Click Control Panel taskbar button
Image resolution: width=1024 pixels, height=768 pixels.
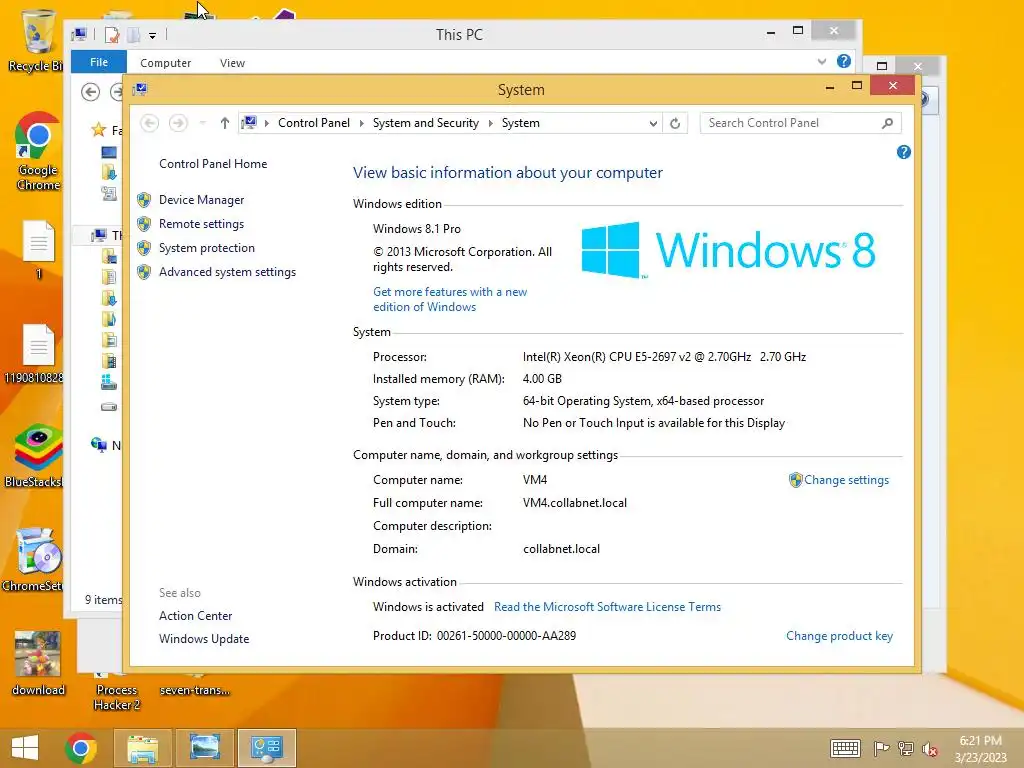pos(266,748)
